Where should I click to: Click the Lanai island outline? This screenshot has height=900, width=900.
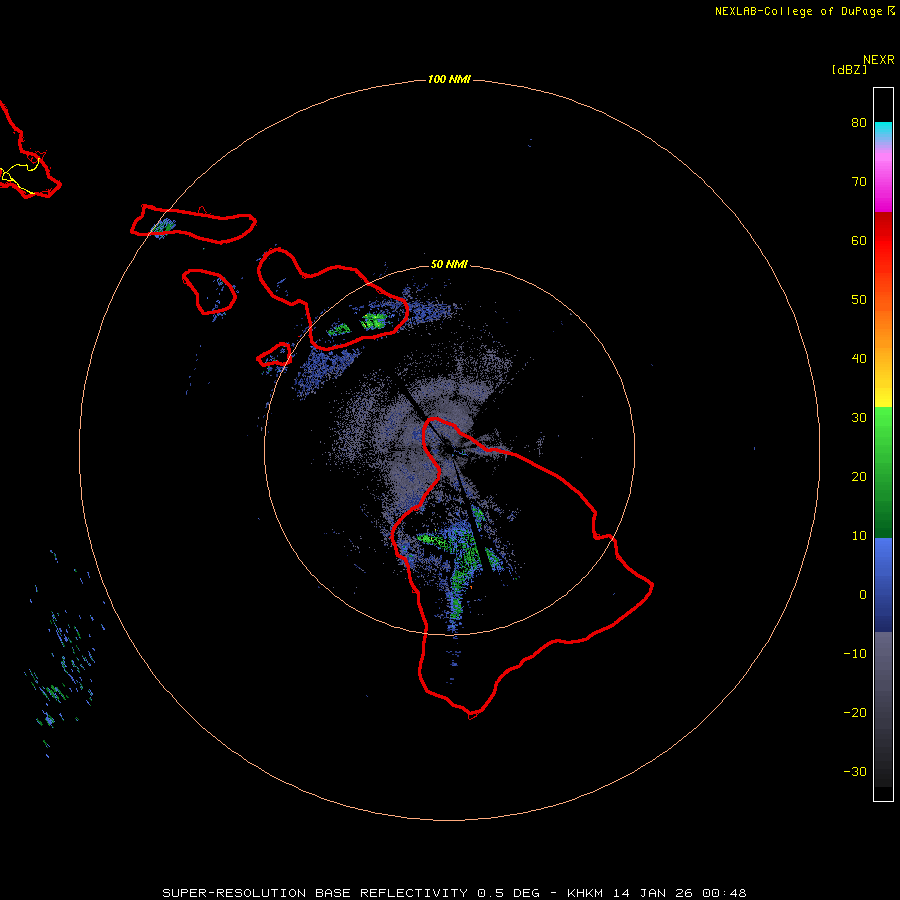(209, 292)
